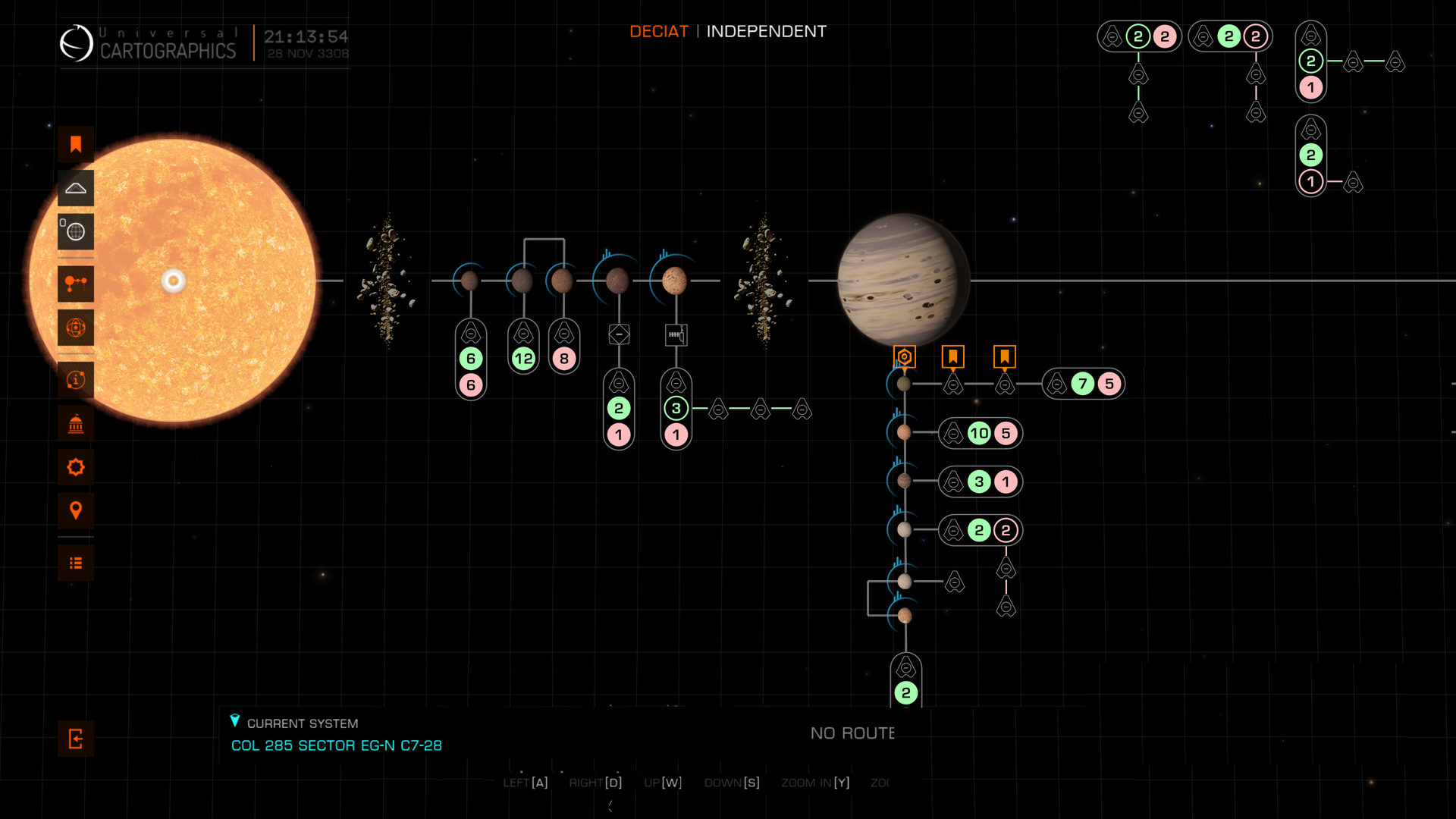Click the ZOOM IN [Y] control hint
The height and width of the screenshot is (819, 1456).
[815, 783]
